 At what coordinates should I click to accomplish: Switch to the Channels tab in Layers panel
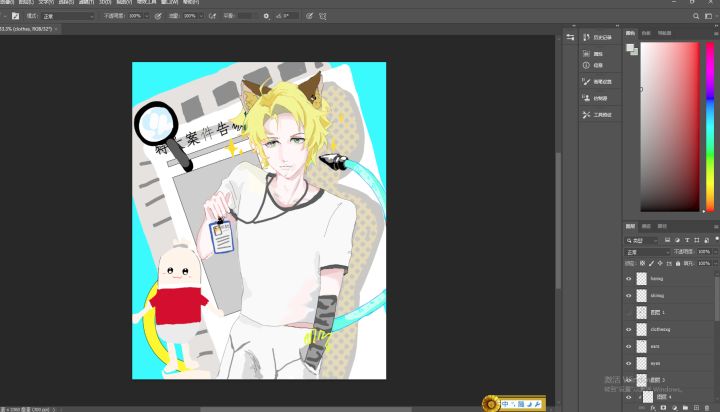tap(646, 226)
